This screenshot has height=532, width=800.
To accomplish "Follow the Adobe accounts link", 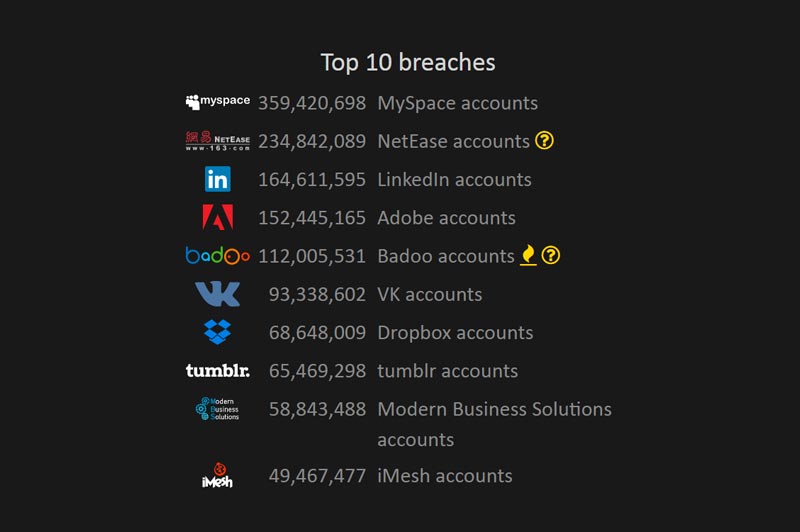I will pyautogui.click(x=446, y=218).
